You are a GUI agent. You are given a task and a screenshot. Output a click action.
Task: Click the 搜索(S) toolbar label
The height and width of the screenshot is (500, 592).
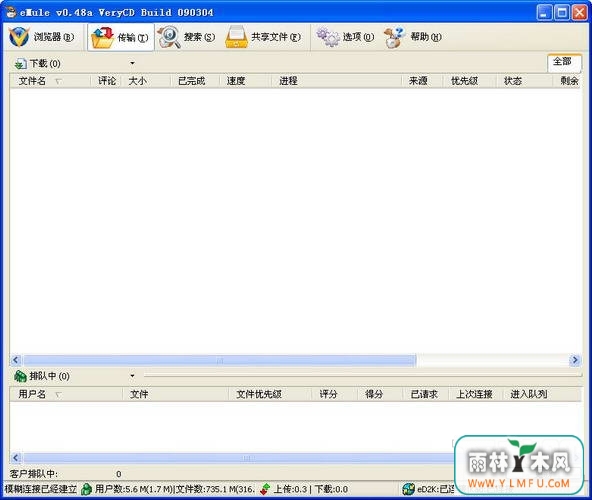(199, 37)
